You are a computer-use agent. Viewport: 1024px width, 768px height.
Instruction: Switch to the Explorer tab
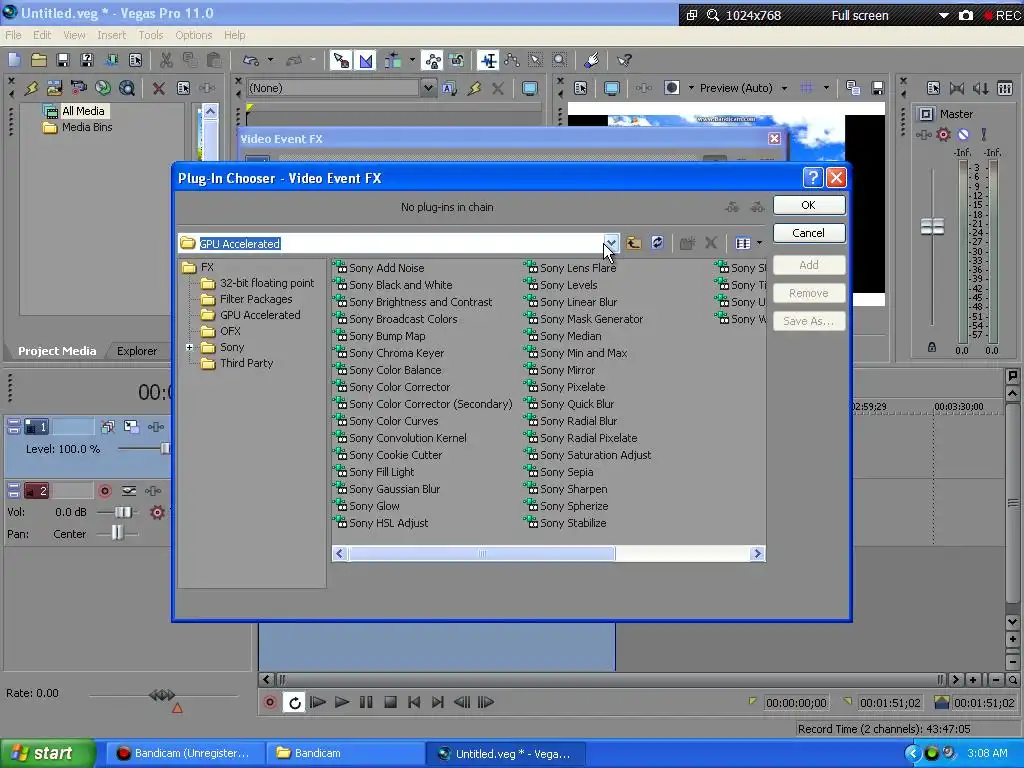(x=136, y=351)
